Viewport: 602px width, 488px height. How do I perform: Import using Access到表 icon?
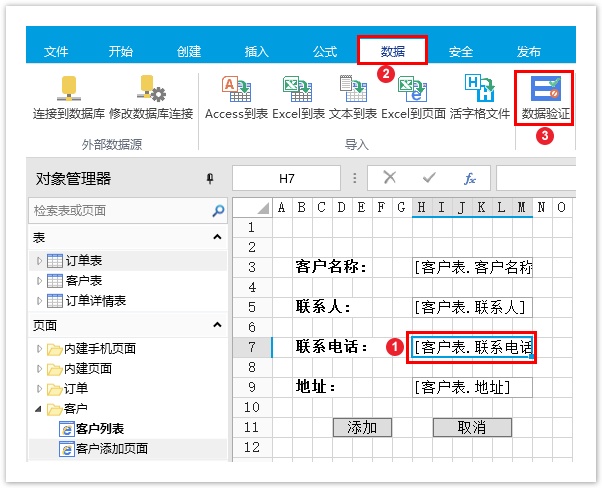(236, 89)
